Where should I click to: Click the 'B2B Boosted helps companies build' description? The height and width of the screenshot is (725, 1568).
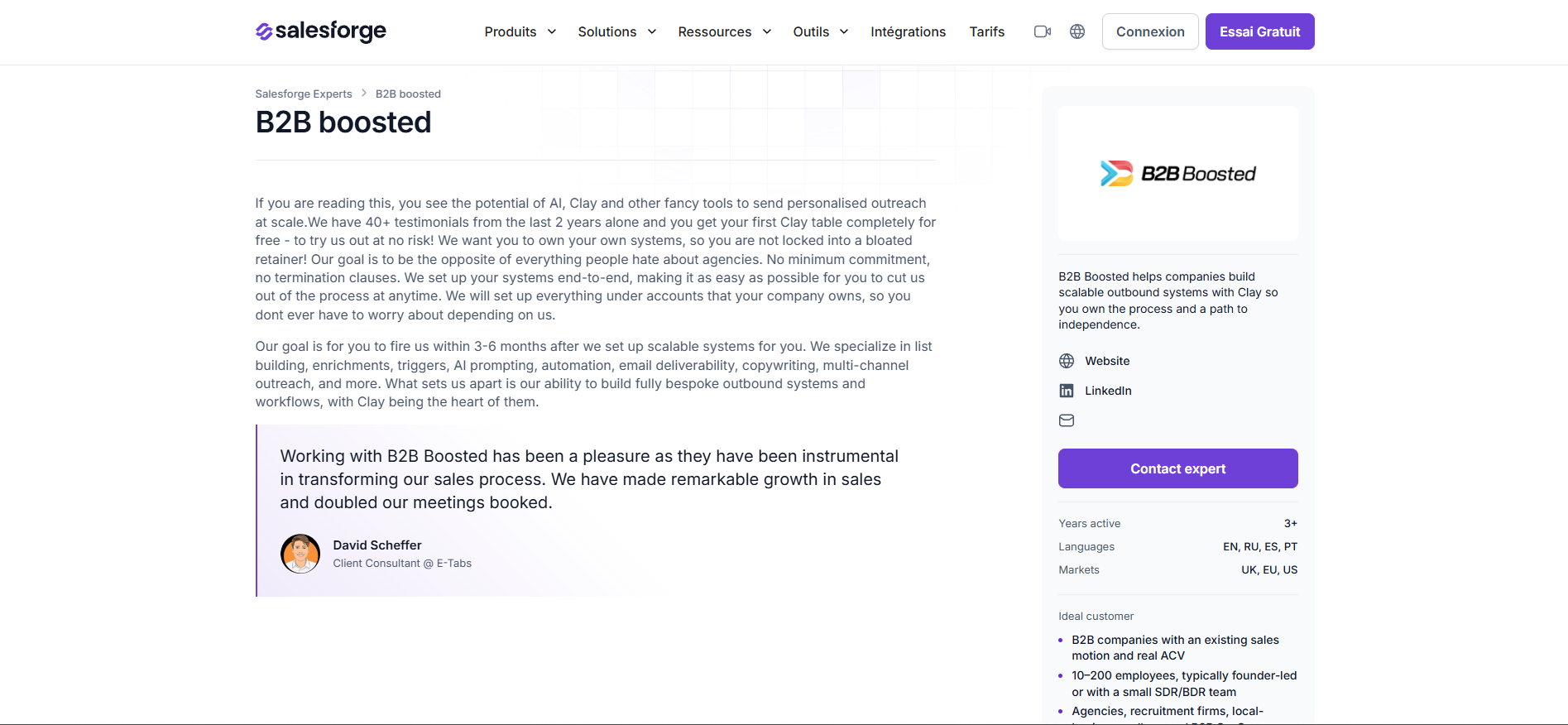point(1168,300)
